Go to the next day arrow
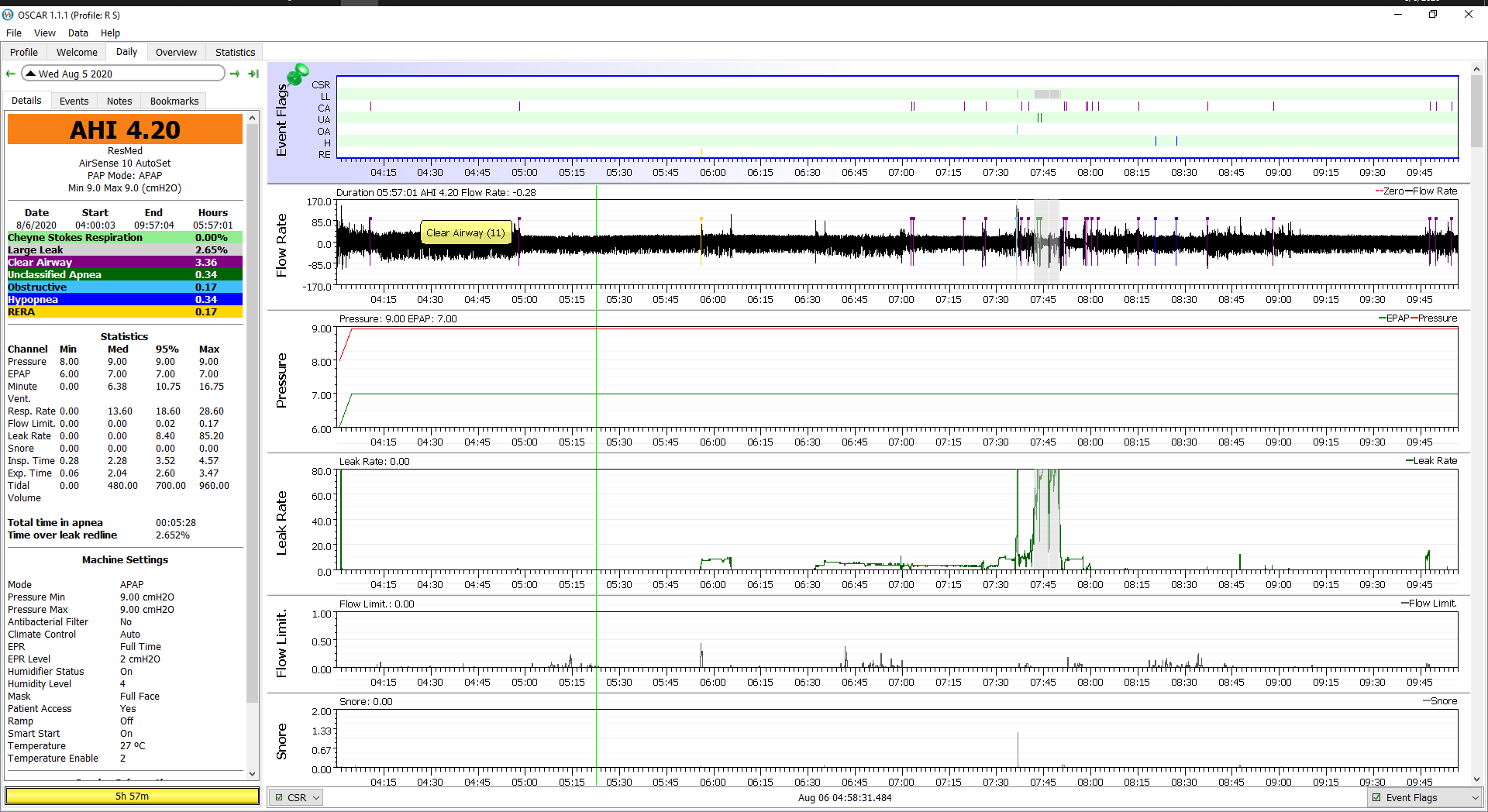The image size is (1488, 812). point(235,74)
